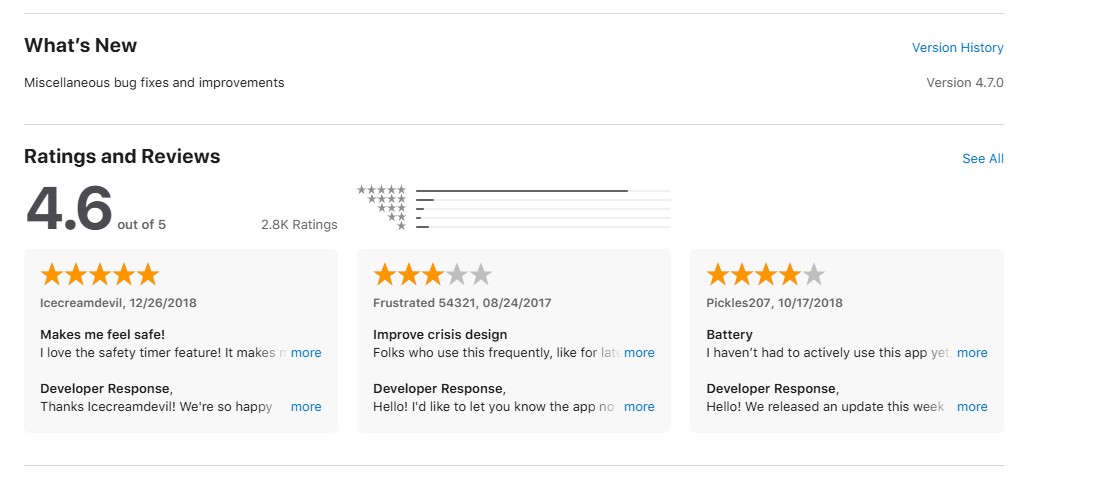This screenshot has height=480, width=1098.
Task: Open the Version History link
Action: pos(957,48)
